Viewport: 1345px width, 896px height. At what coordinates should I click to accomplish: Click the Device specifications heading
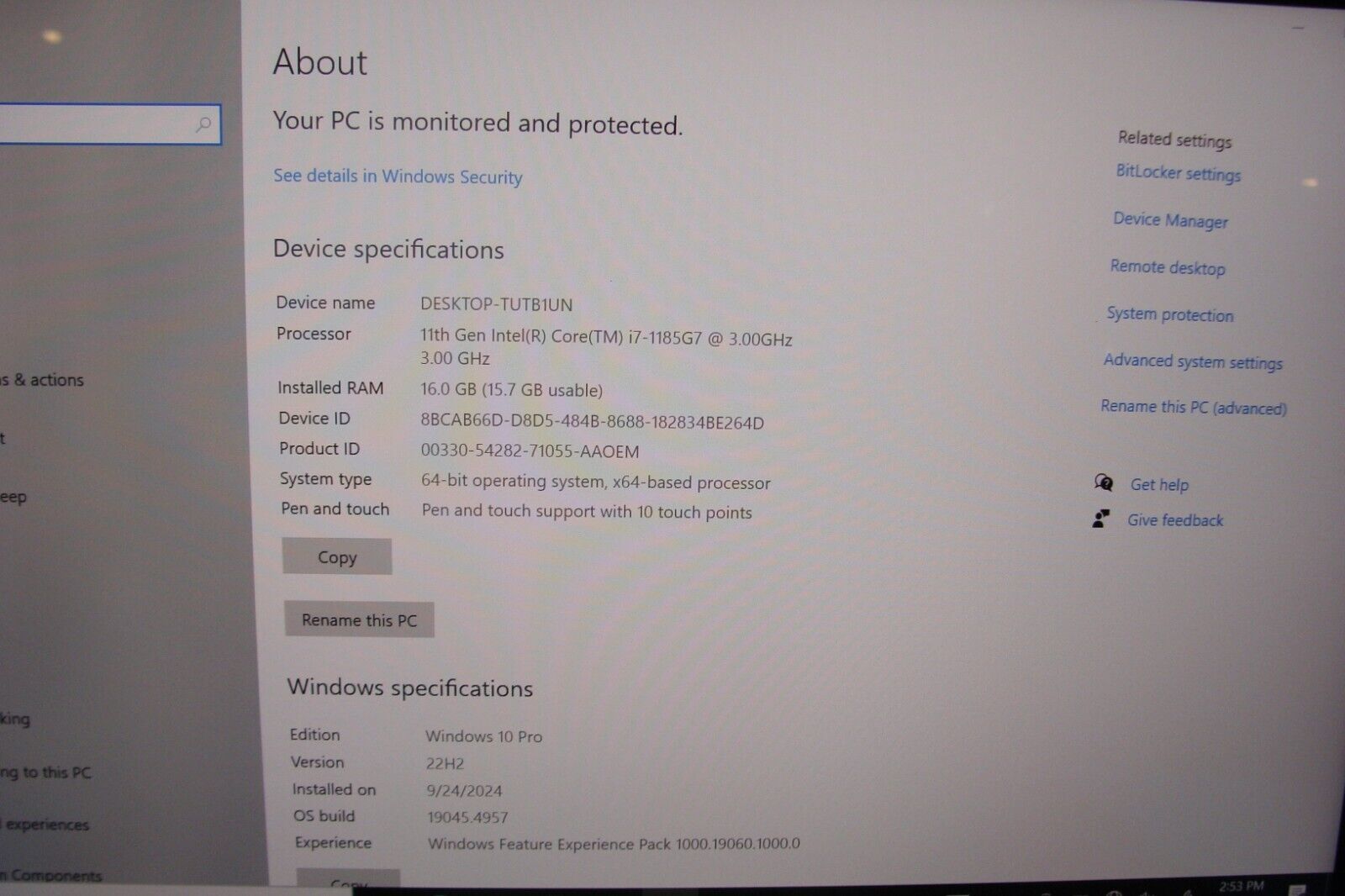coord(388,250)
